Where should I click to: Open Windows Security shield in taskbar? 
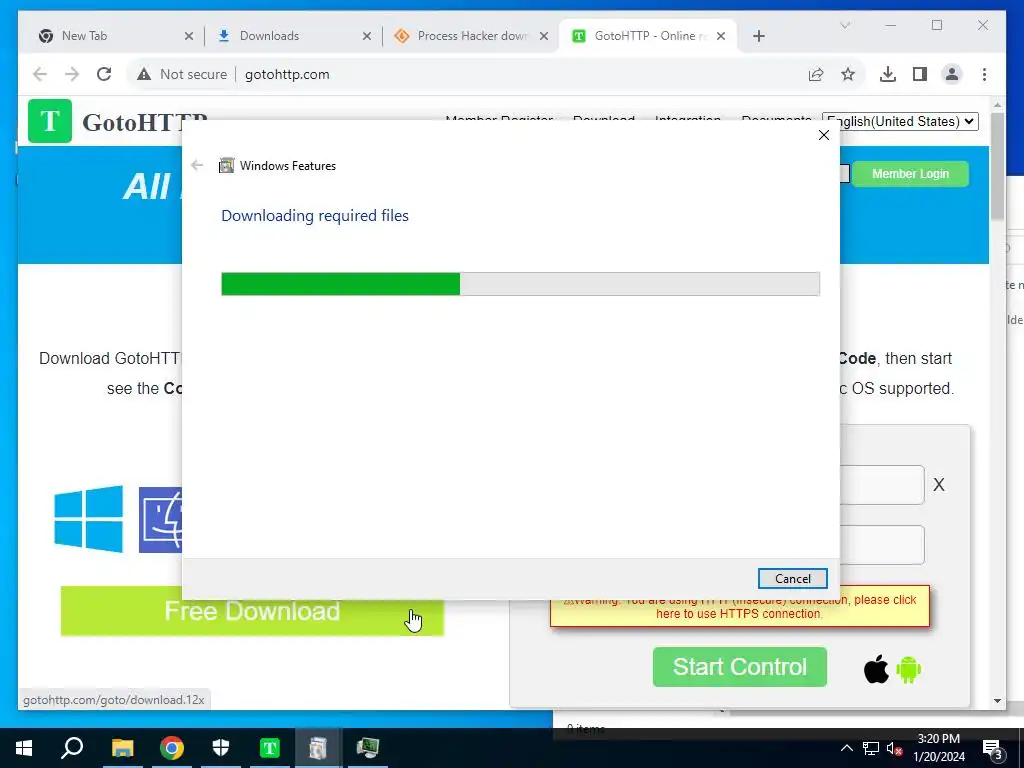tap(221, 748)
